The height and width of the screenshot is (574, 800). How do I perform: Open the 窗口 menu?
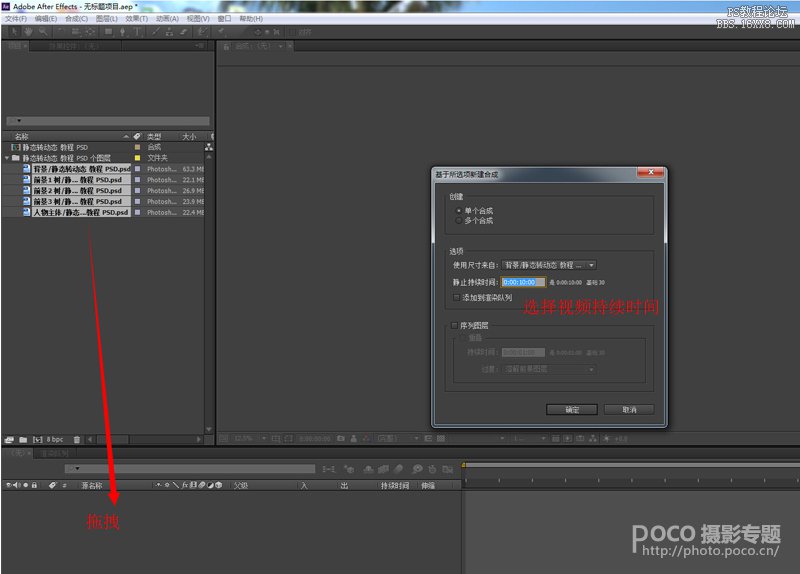coord(224,19)
